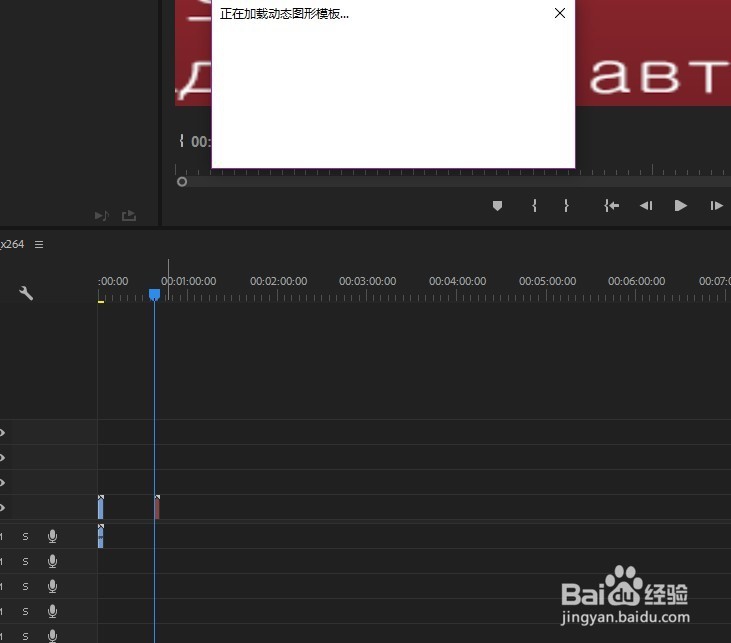Screen dimensions: 731x643
Task: Click Add Marker in the program monitor
Action: [x=497, y=206]
